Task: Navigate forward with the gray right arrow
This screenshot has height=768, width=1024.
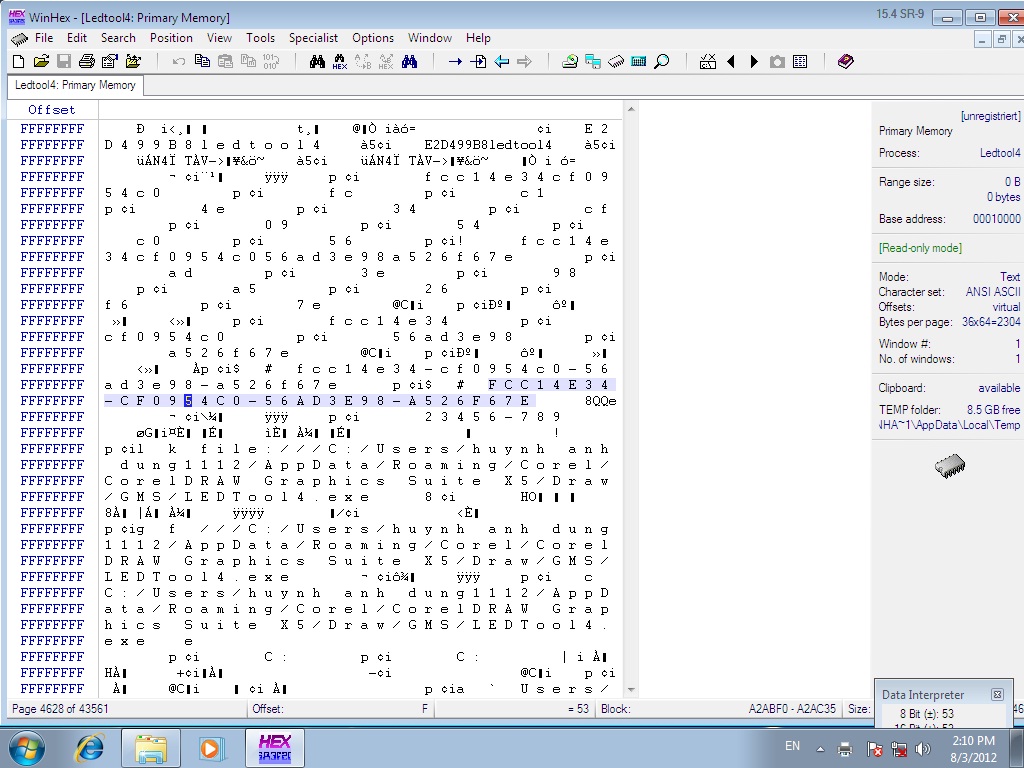Action: tap(524, 61)
